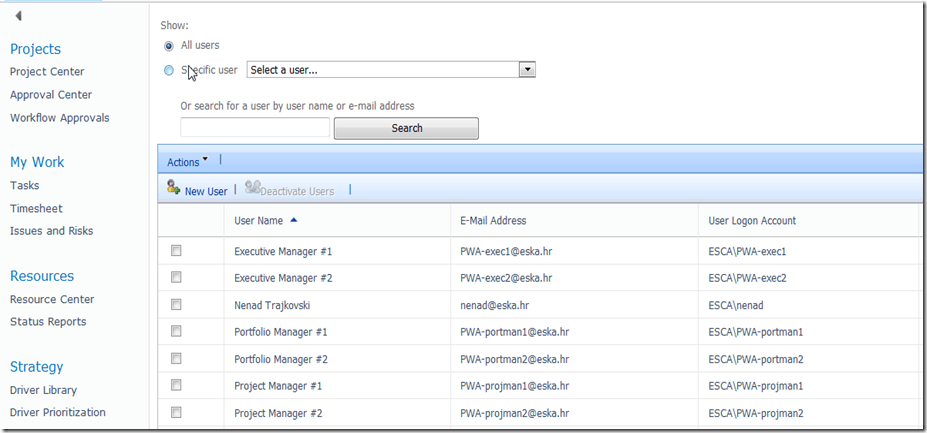Enable checkbox for Portfolio Manager #2
The image size is (927, 433).
tap(177, 359)
